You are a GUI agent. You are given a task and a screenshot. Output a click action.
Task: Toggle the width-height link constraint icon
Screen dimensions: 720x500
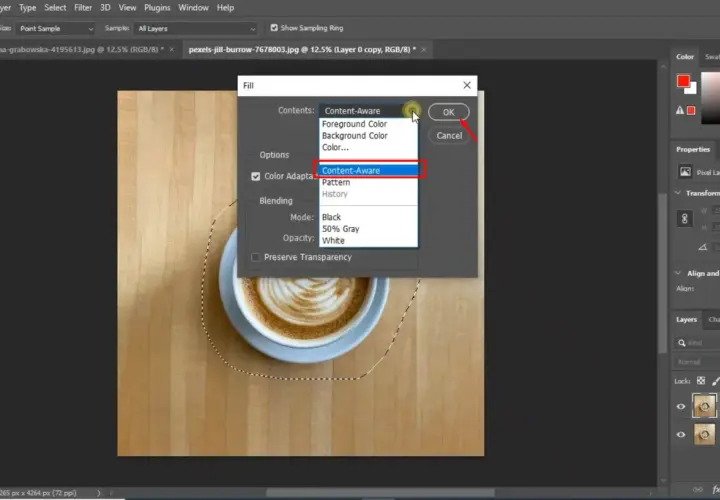point(684,219)
